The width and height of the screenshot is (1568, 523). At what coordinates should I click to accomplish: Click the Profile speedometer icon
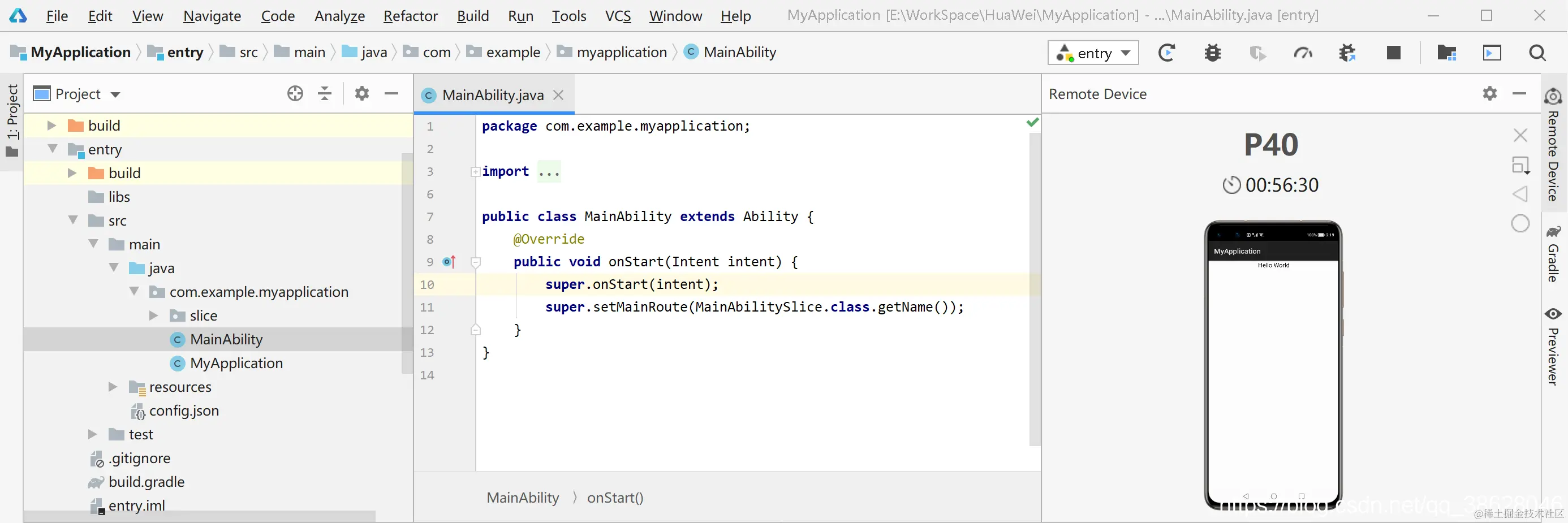coord(1303,54)
